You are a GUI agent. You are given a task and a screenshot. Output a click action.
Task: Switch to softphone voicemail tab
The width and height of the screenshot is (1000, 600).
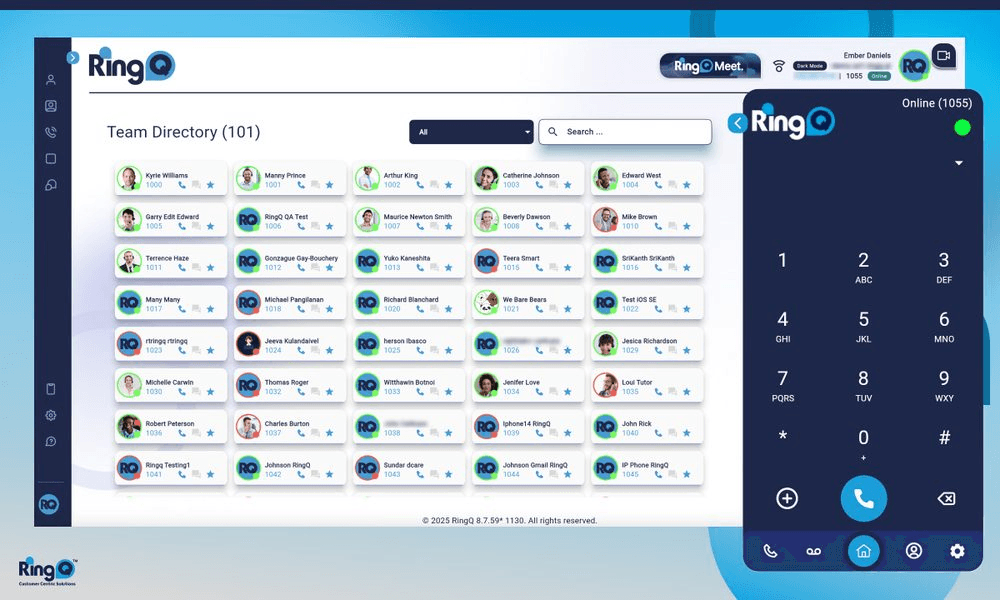coord(814,552)
